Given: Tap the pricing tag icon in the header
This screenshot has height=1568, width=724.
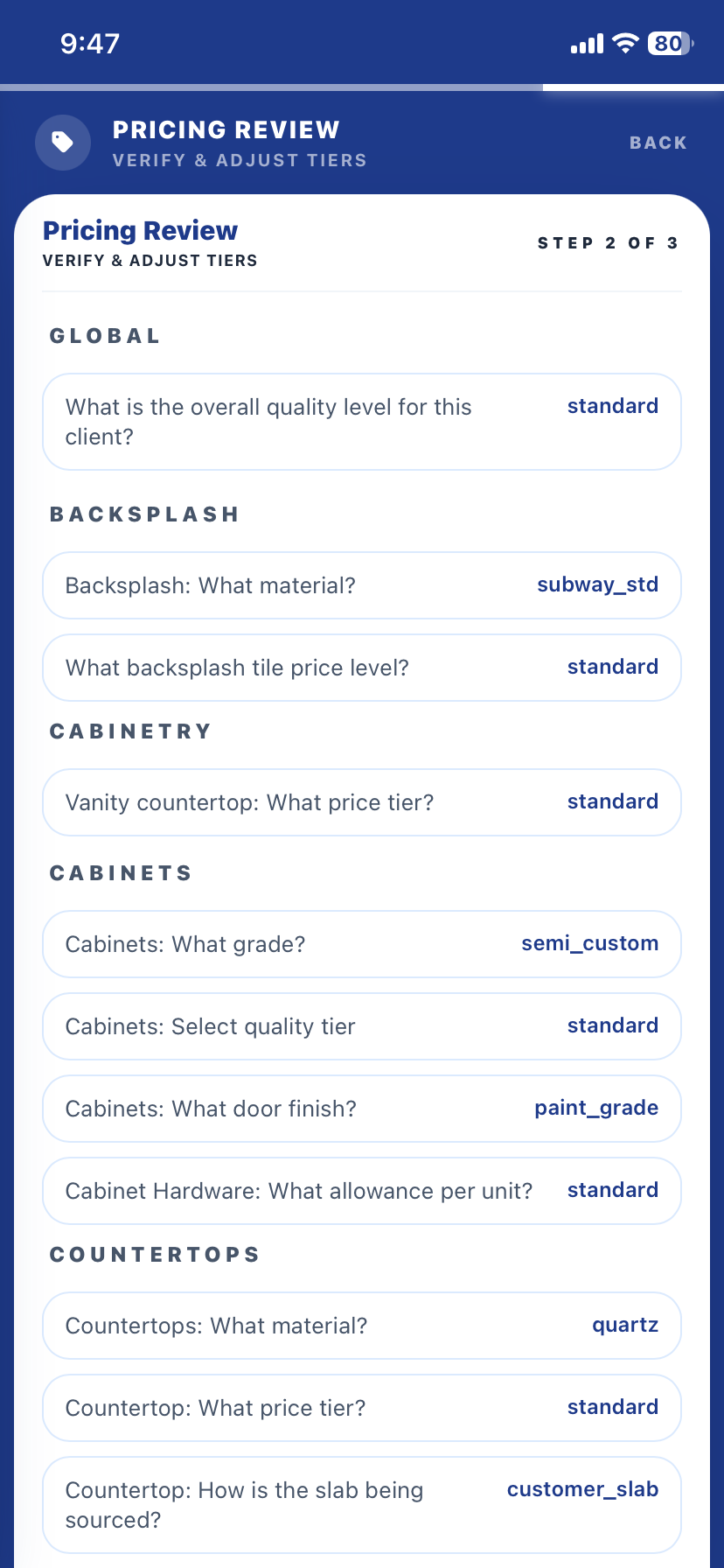Looking at the screenshot, I should click(62, 142).
